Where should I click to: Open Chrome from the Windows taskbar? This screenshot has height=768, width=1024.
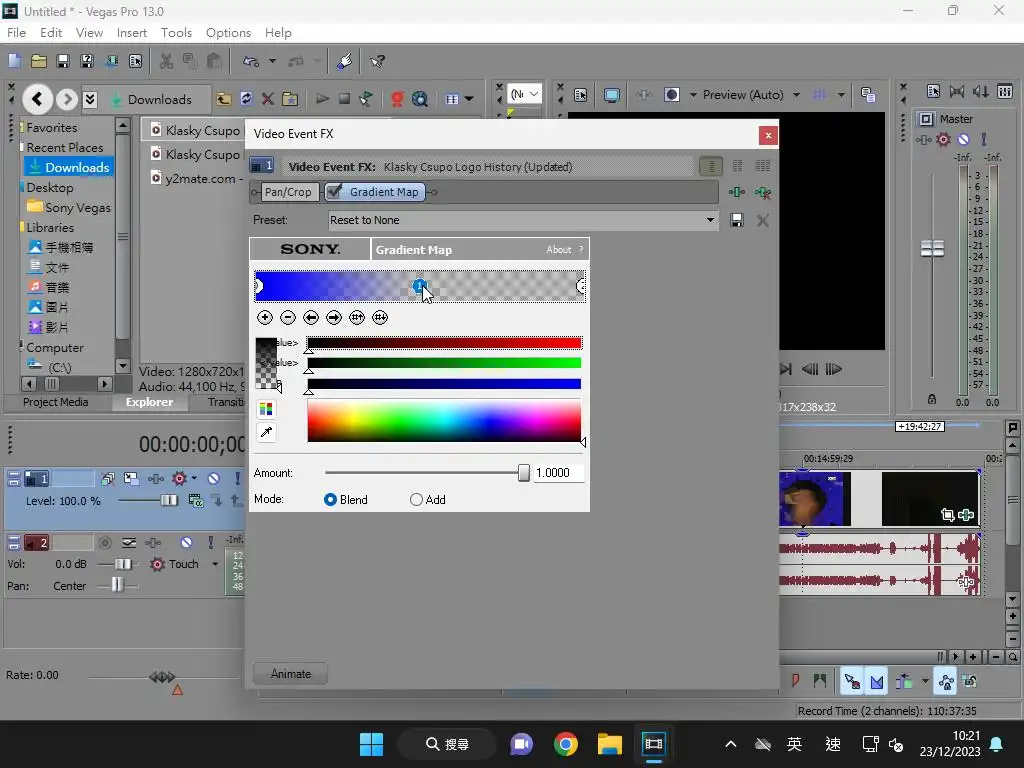[566, 744]
